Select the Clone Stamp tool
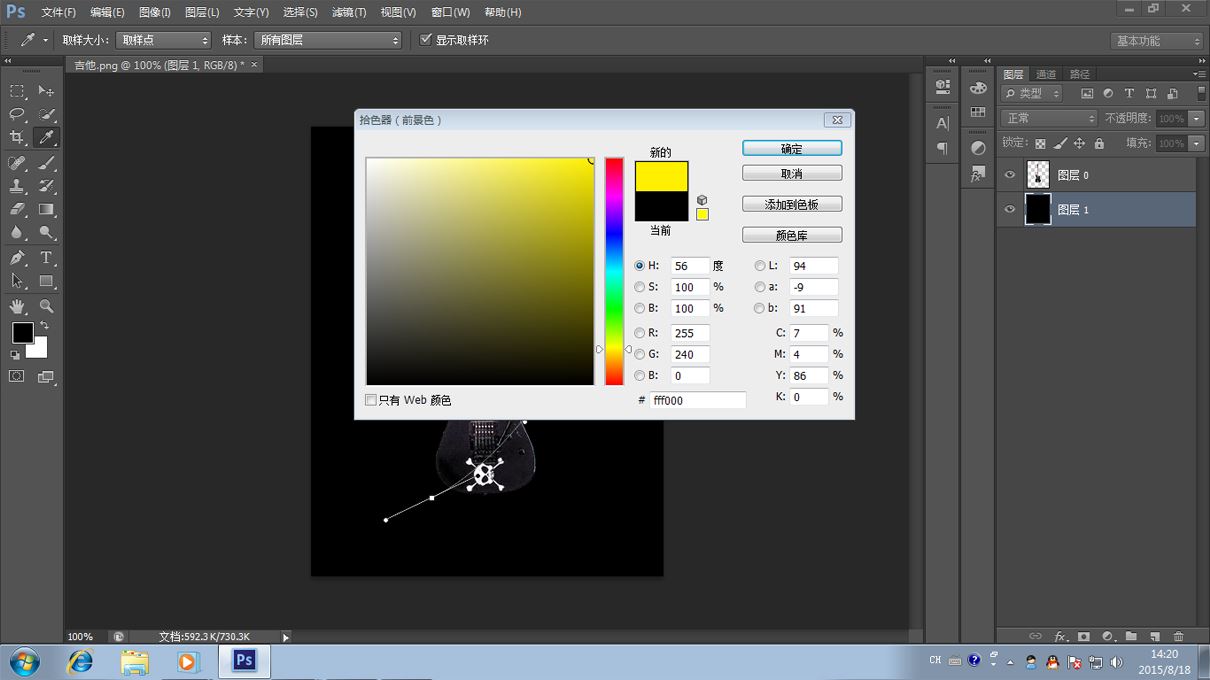 (x=17, y=186)
